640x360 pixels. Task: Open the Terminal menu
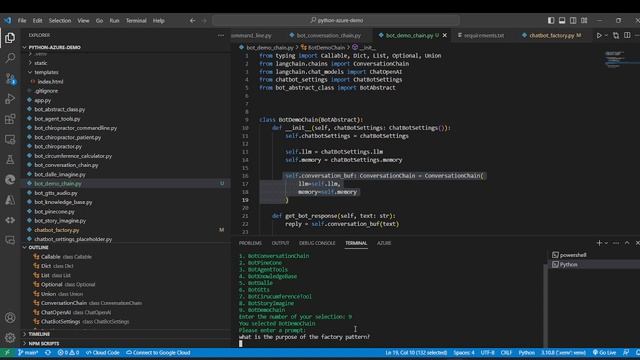[136, 20]
